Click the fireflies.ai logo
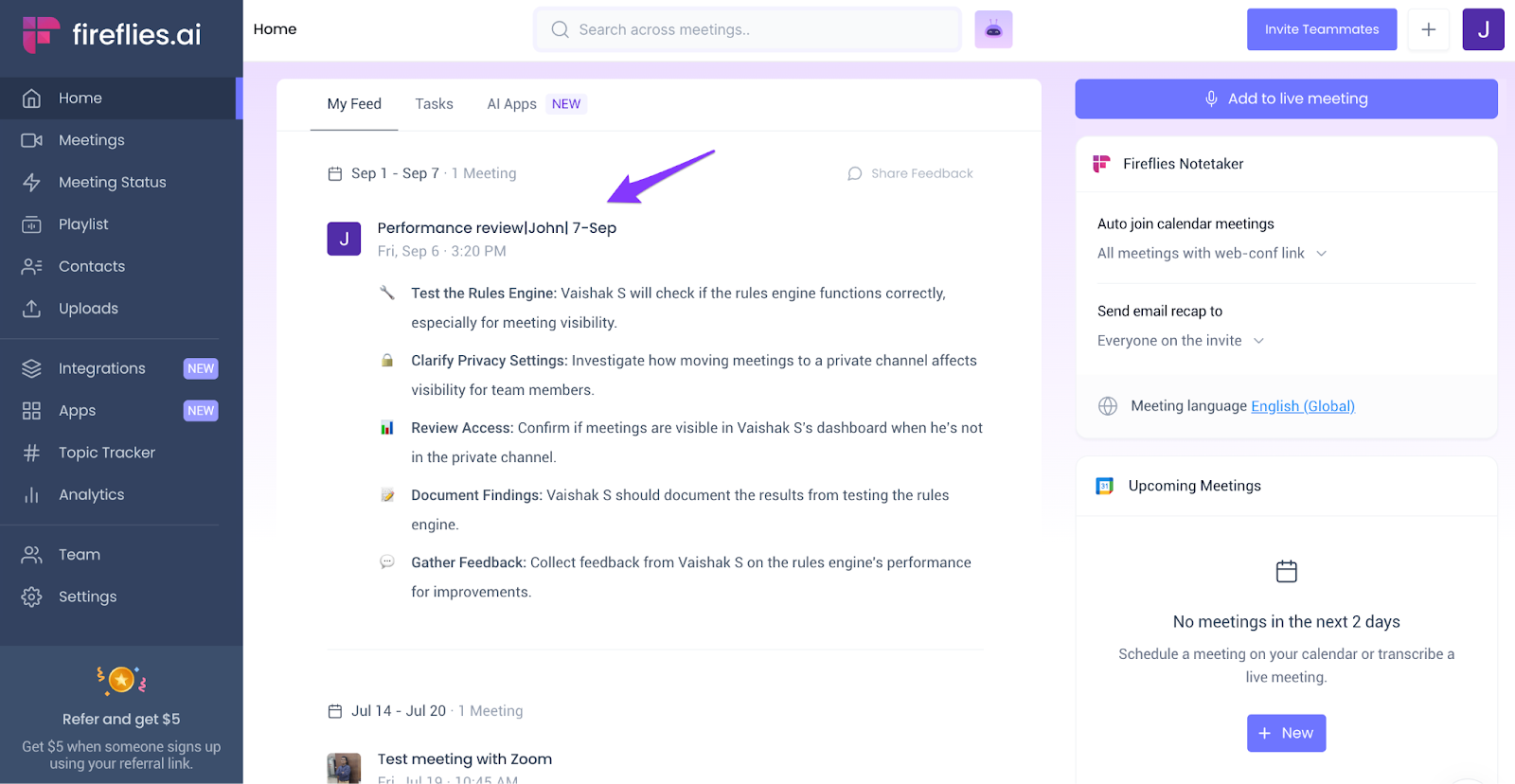The image size is (1515, 784). 112,34
